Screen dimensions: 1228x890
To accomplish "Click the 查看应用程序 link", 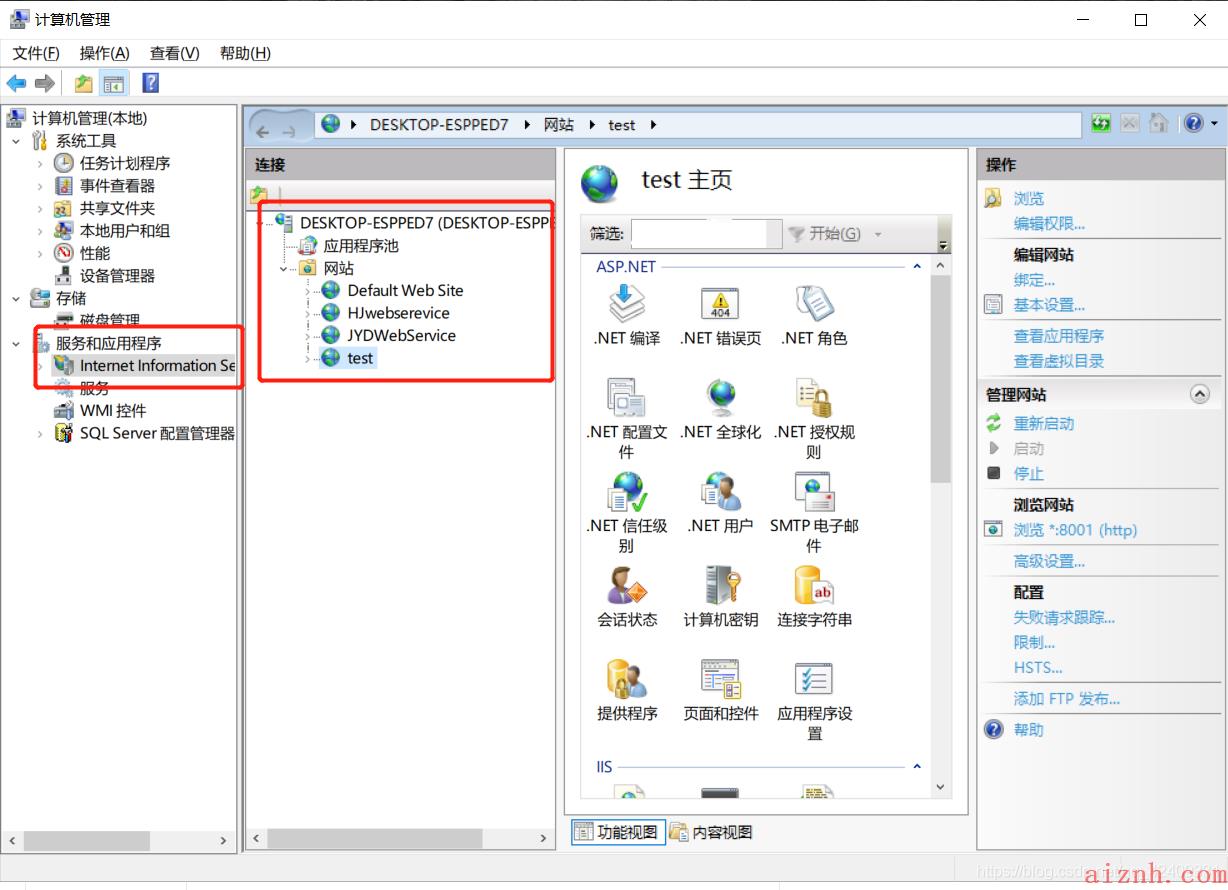I will [1059, 336].
